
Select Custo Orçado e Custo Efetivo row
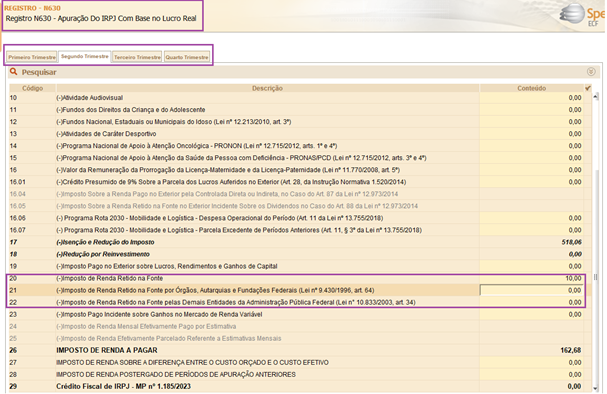pos(192,362)
